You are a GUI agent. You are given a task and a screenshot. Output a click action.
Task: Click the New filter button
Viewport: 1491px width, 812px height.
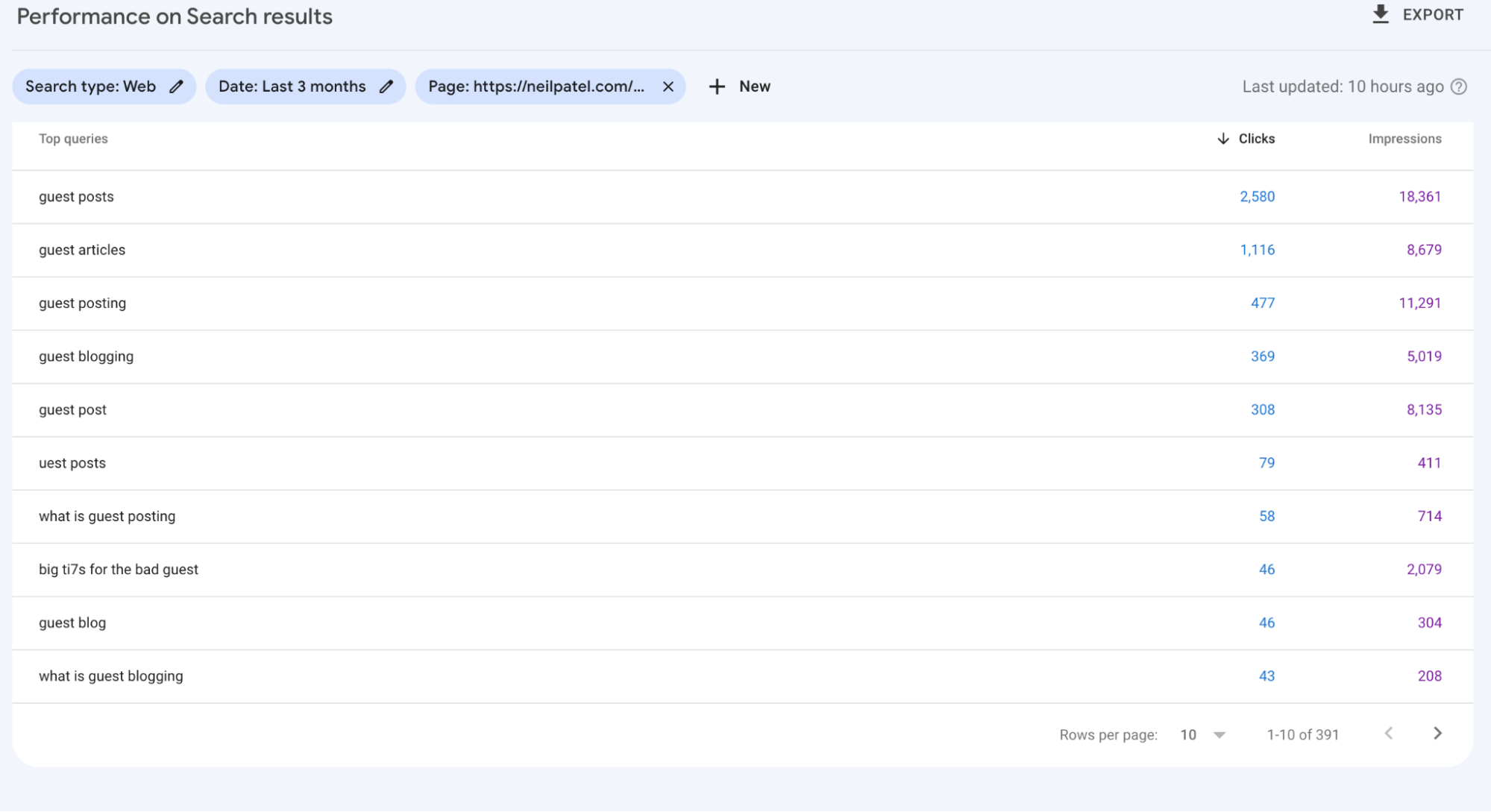754,86
